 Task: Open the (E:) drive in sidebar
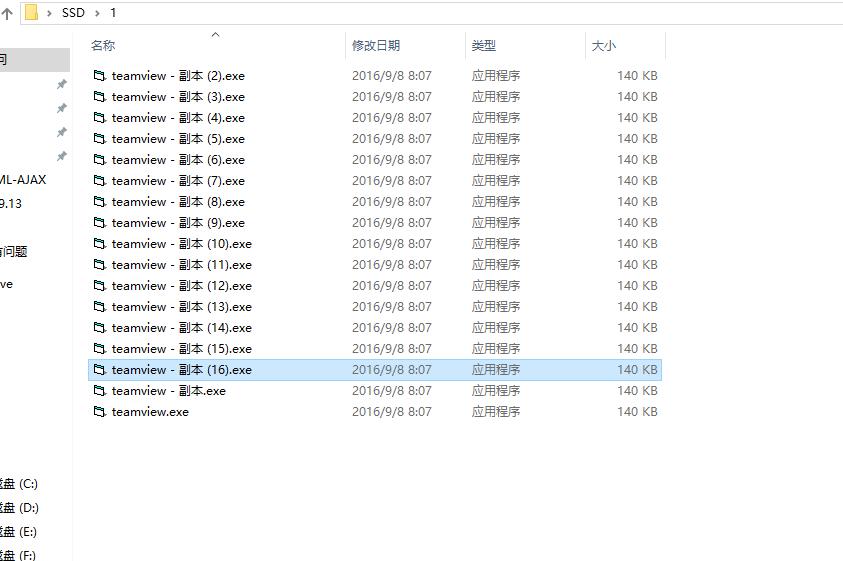[18, 532]
